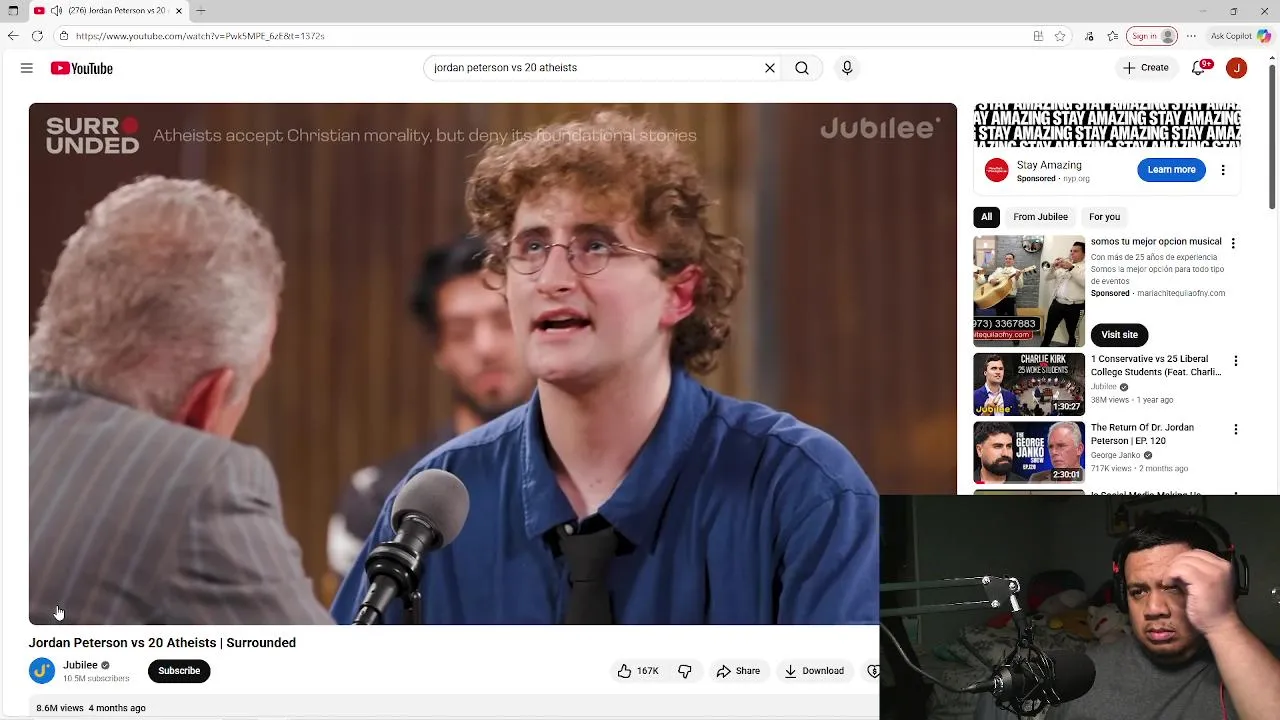The image size is (1280, 720).
Task: Click the video player to pause
Action: pos(492,364)
